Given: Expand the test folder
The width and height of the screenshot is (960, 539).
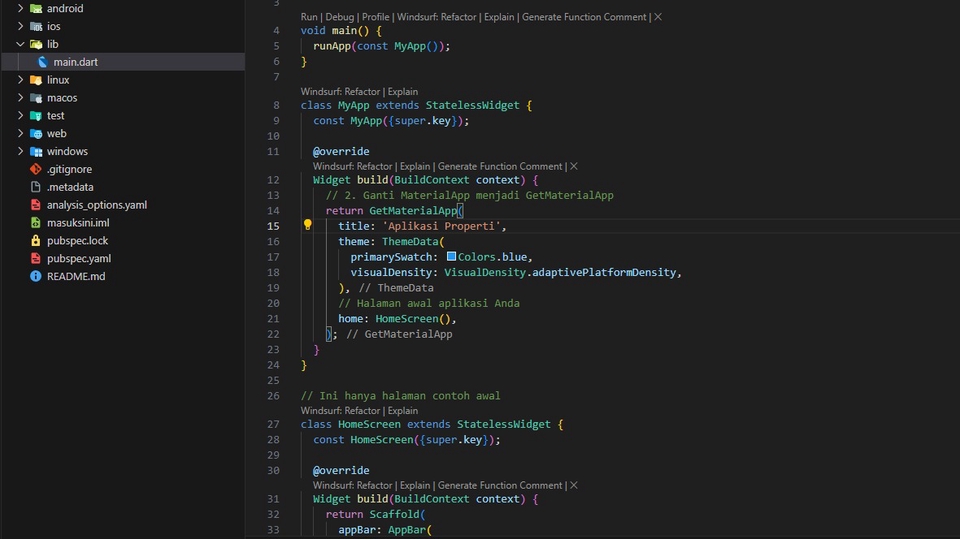Looking at the screenshot, I should coord(20,115).
